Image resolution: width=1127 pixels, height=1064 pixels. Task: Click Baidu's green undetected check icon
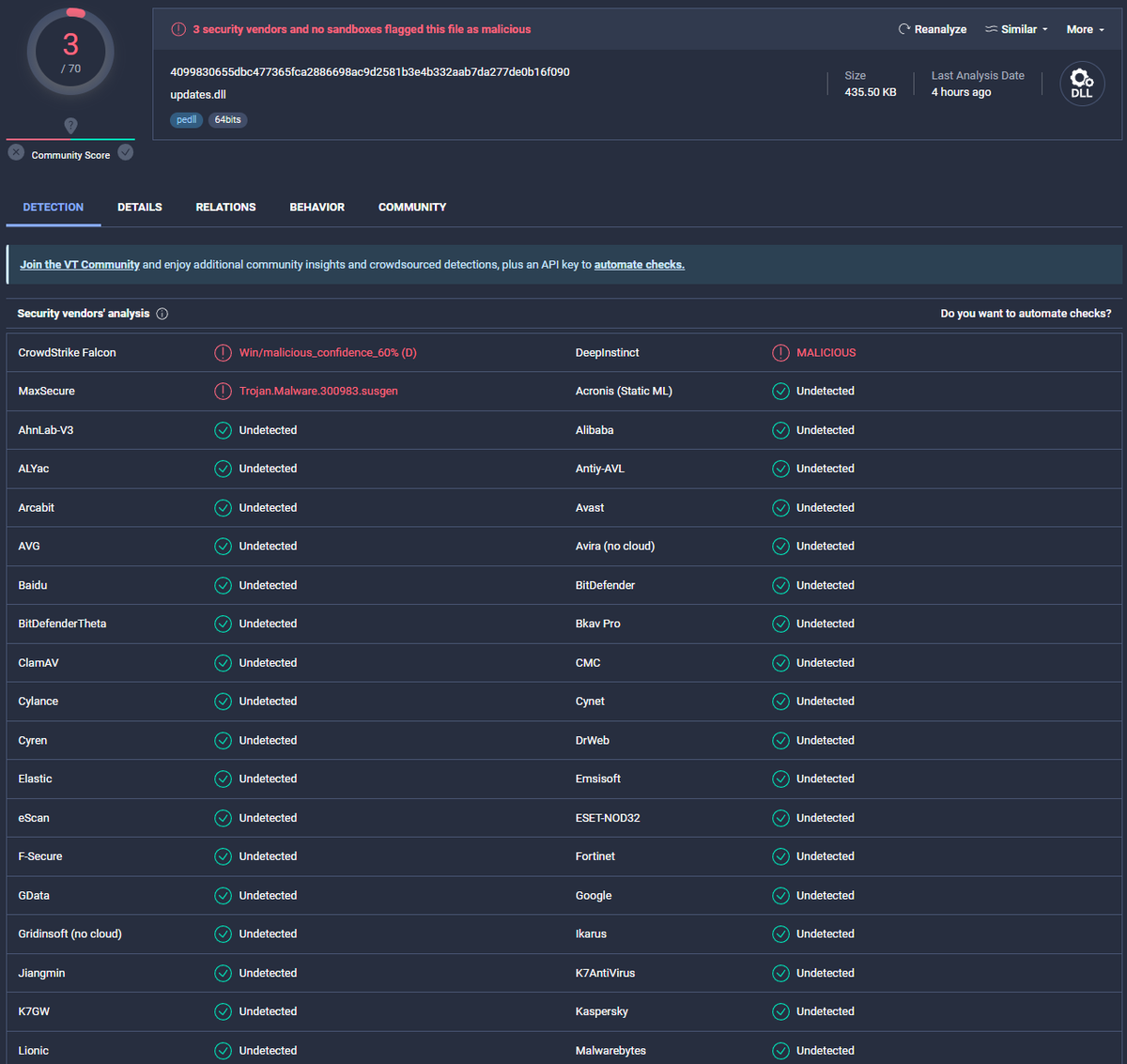coord(223,585)
